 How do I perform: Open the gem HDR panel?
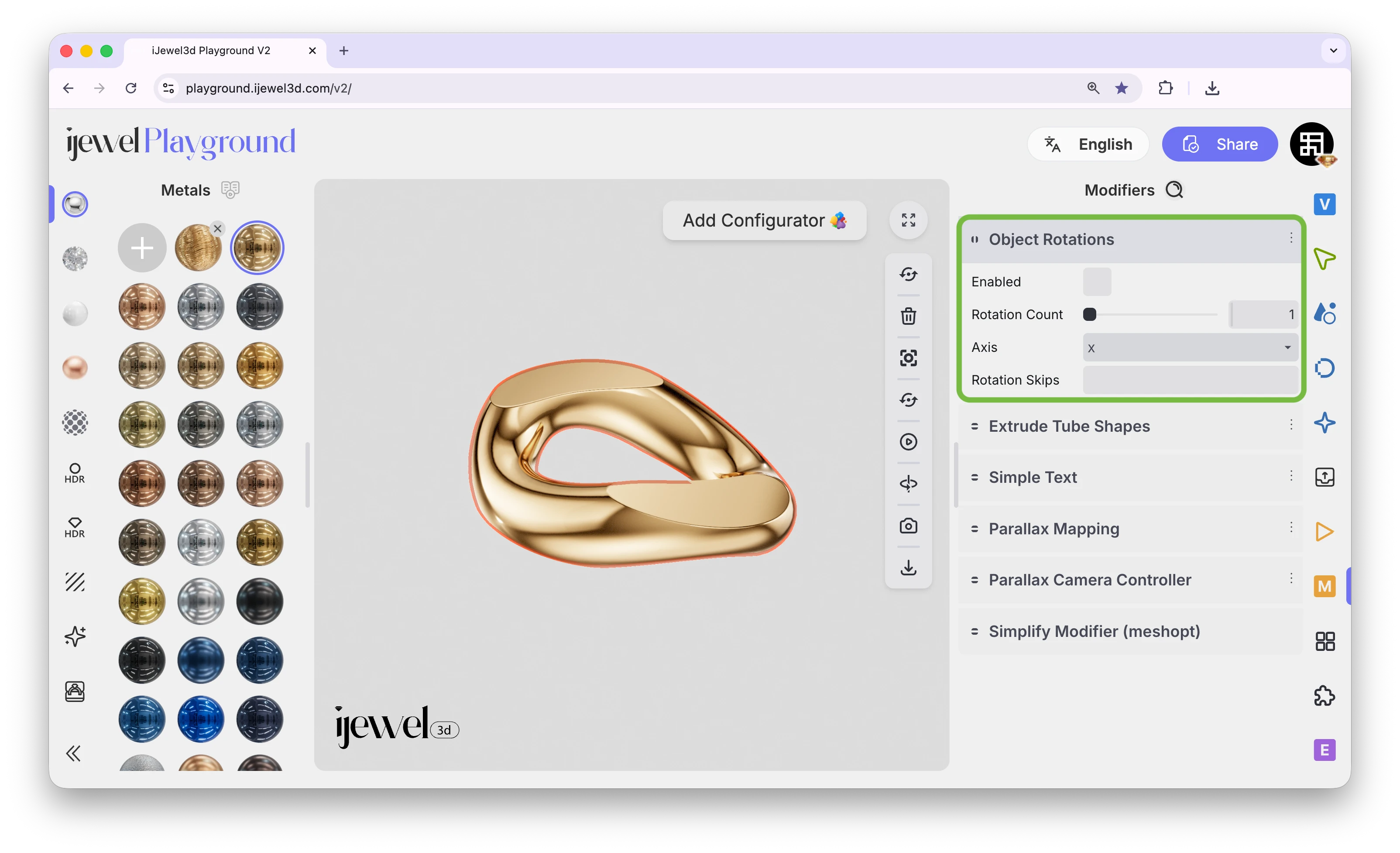(x=75, y=527)
